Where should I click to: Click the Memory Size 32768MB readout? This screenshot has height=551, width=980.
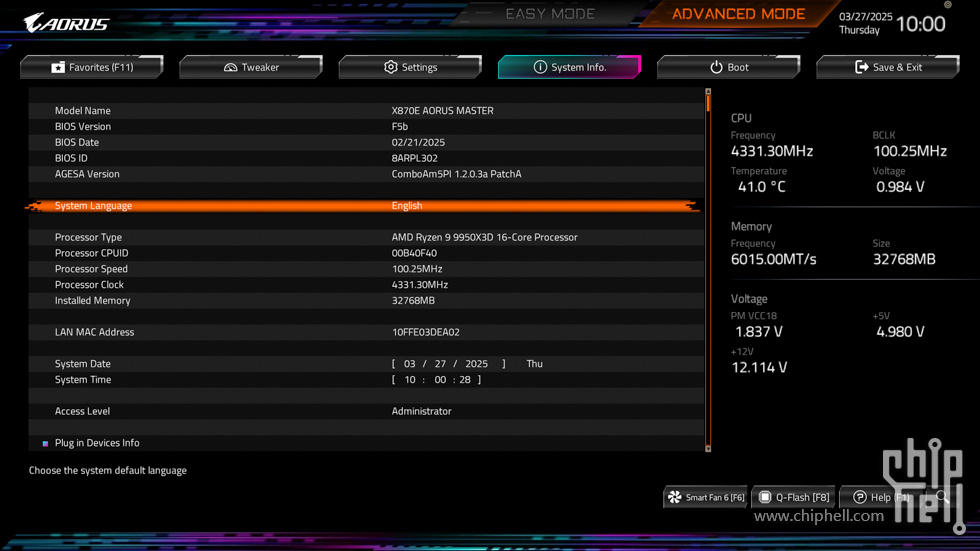tap(904, 259)
